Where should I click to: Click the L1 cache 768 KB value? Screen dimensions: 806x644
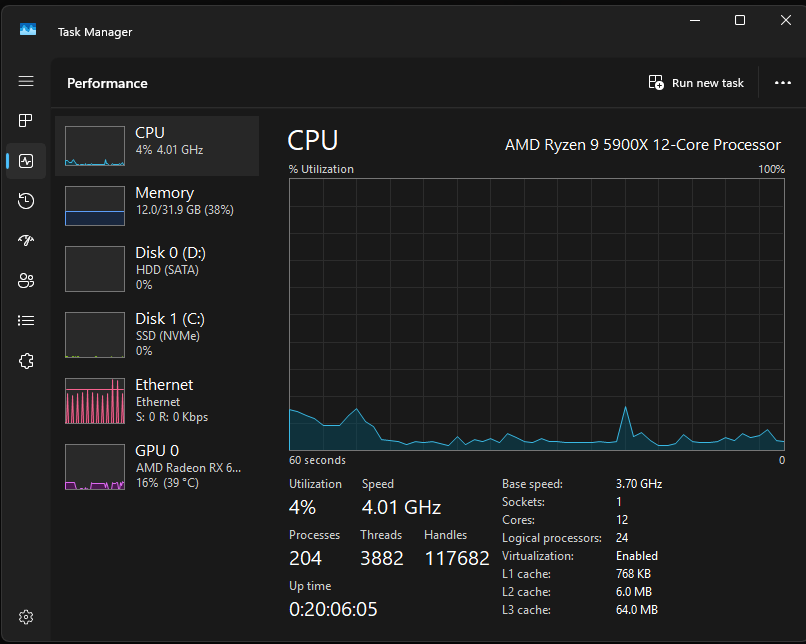633,574
